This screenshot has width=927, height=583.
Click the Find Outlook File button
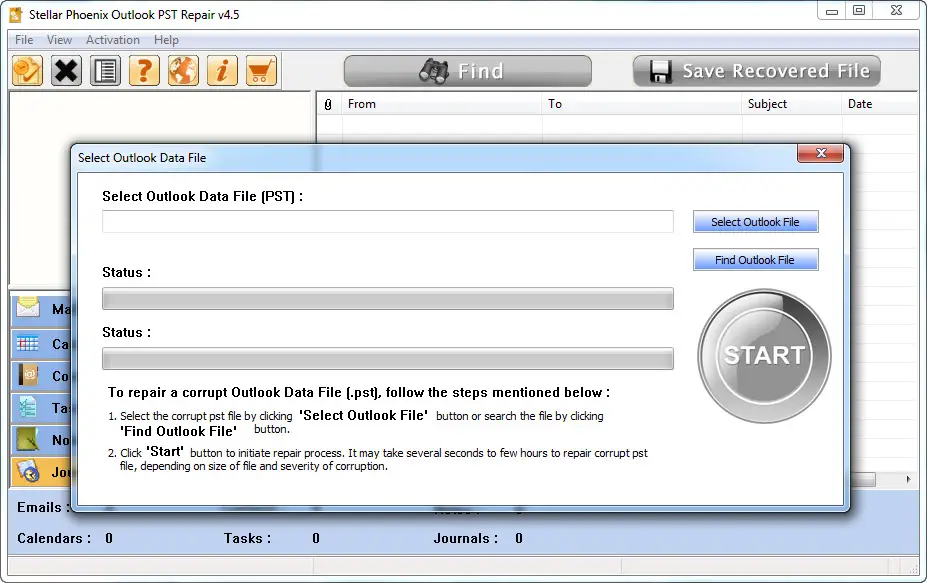[756, 260]
